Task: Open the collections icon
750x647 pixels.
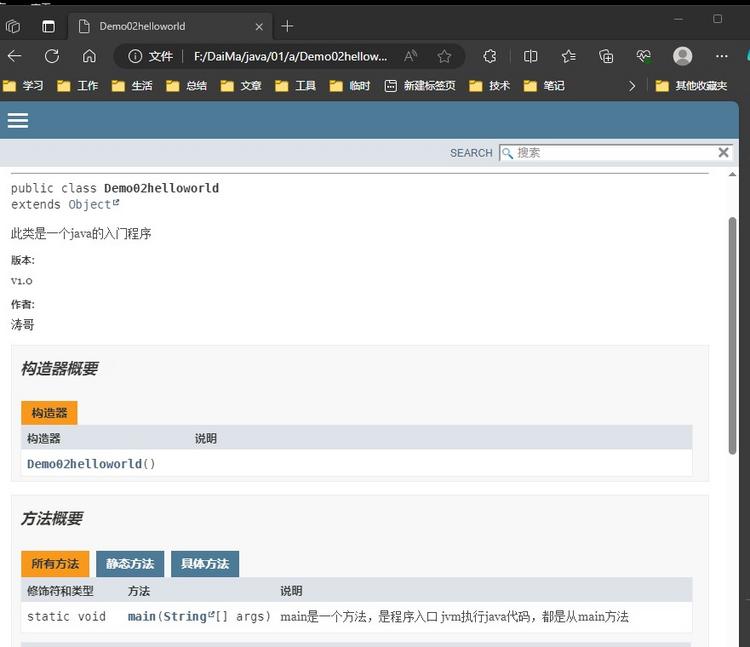Action: click(606, 56)
